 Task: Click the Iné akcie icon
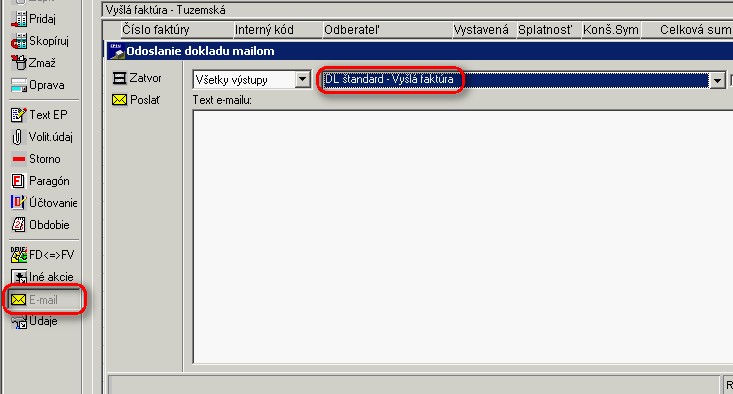pos(19,277)
